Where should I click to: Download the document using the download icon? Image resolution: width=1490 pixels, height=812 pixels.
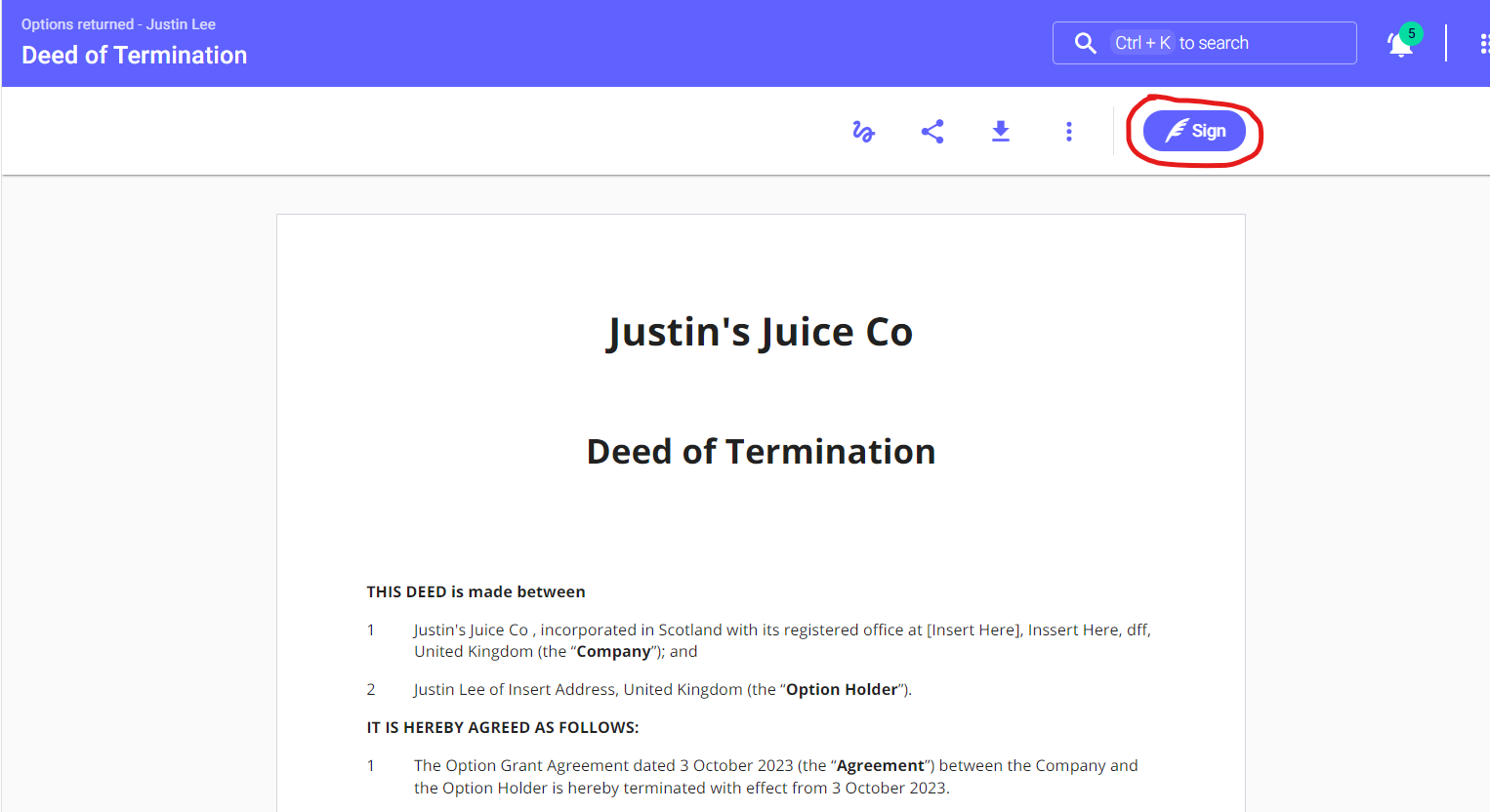[x=1001, y=132]
